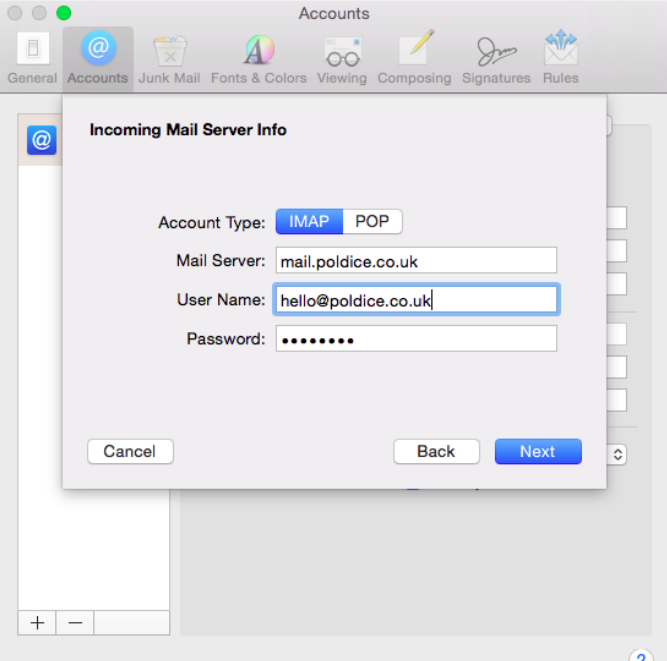Viewport: 667px width, 661px height.
Task: Open the Rules preferences pane
Action: point(561,58)
